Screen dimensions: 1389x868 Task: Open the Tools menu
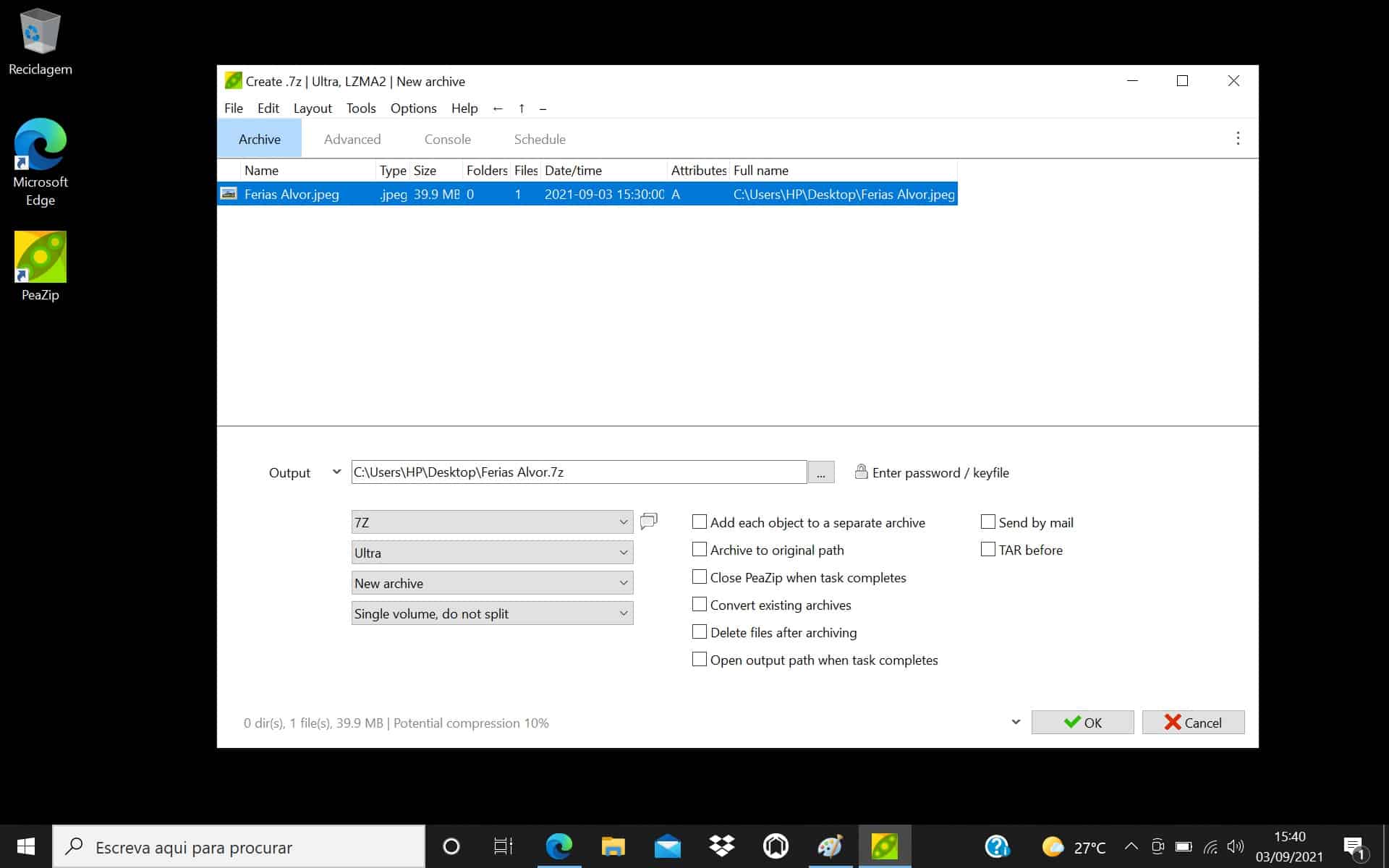361,109
